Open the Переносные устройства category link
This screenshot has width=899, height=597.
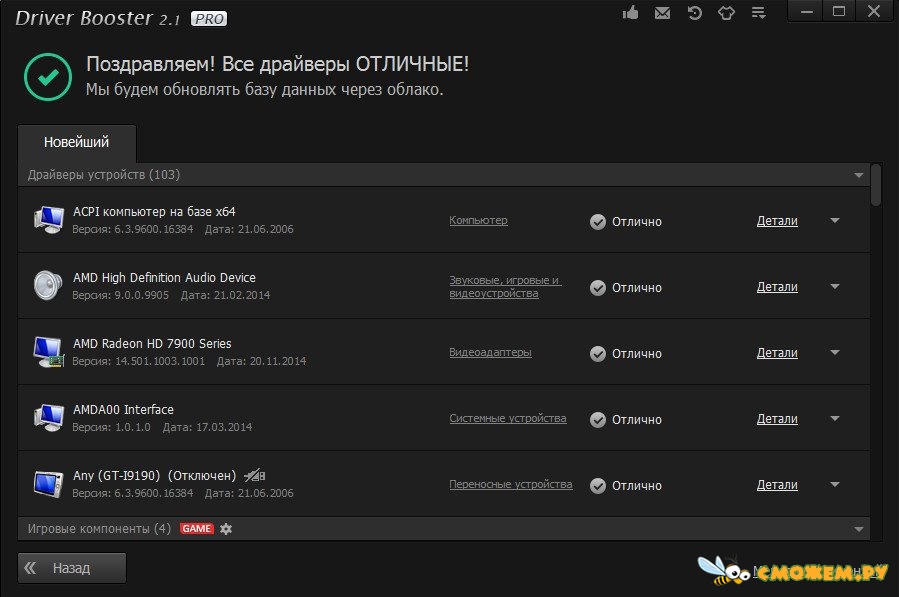511,484
